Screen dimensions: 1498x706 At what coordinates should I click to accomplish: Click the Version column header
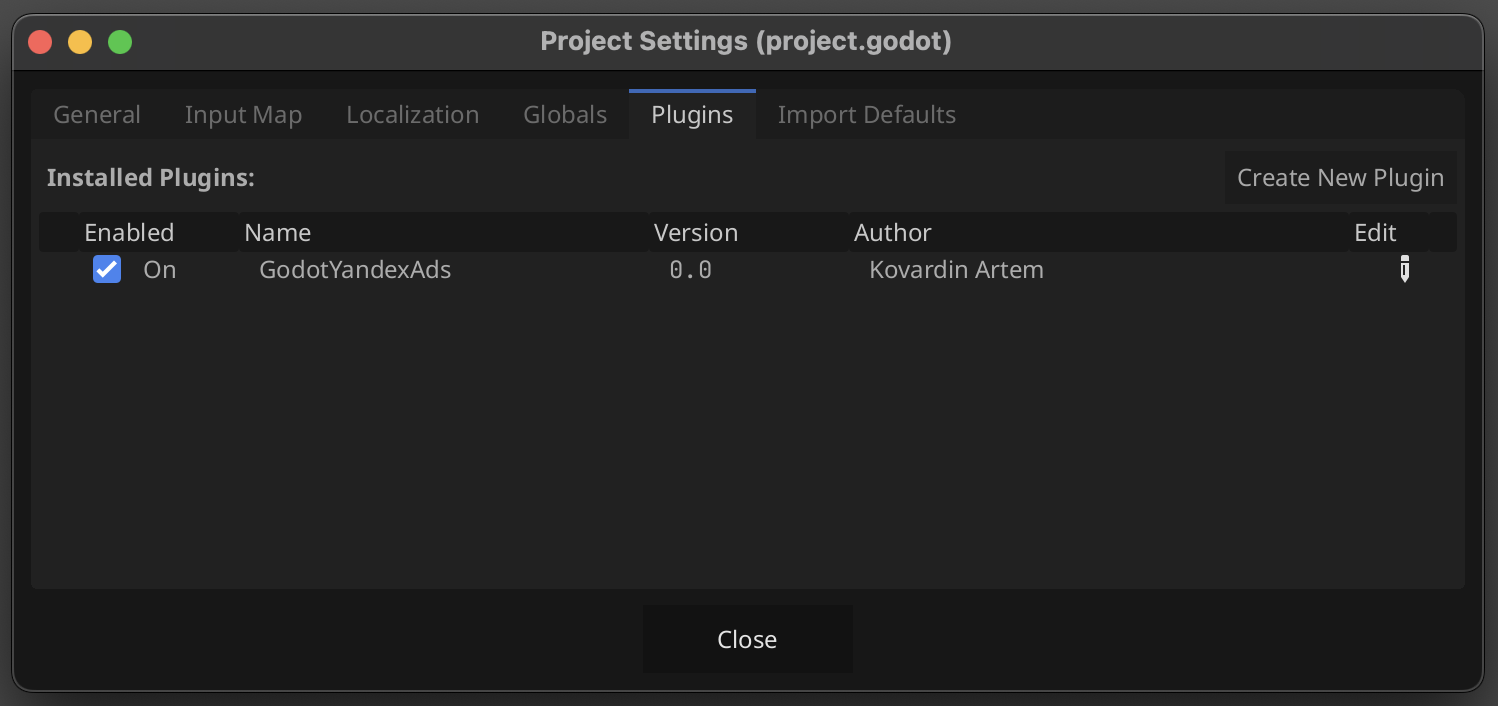click(696, 233)
